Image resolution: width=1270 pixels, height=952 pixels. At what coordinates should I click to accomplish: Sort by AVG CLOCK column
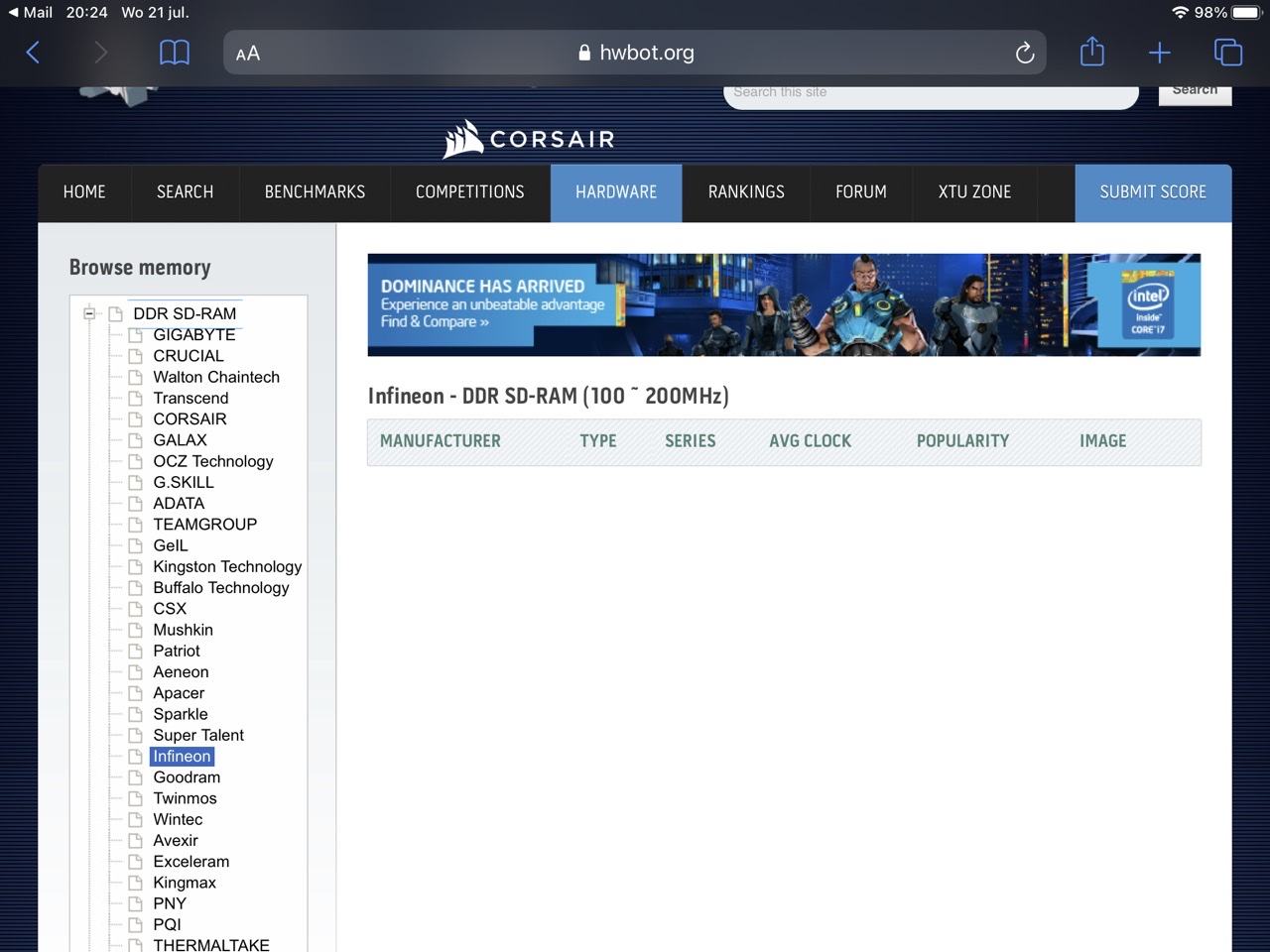pos(811,441)
